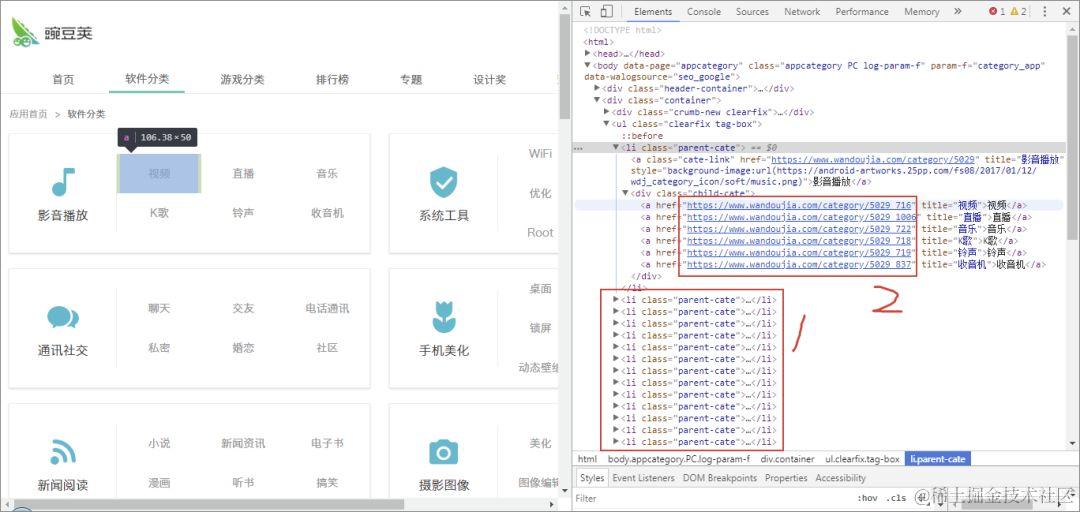This screenshot has width=1080, height=512.
Task: Open 专题 navigation item
Action: tap(411, 79)
